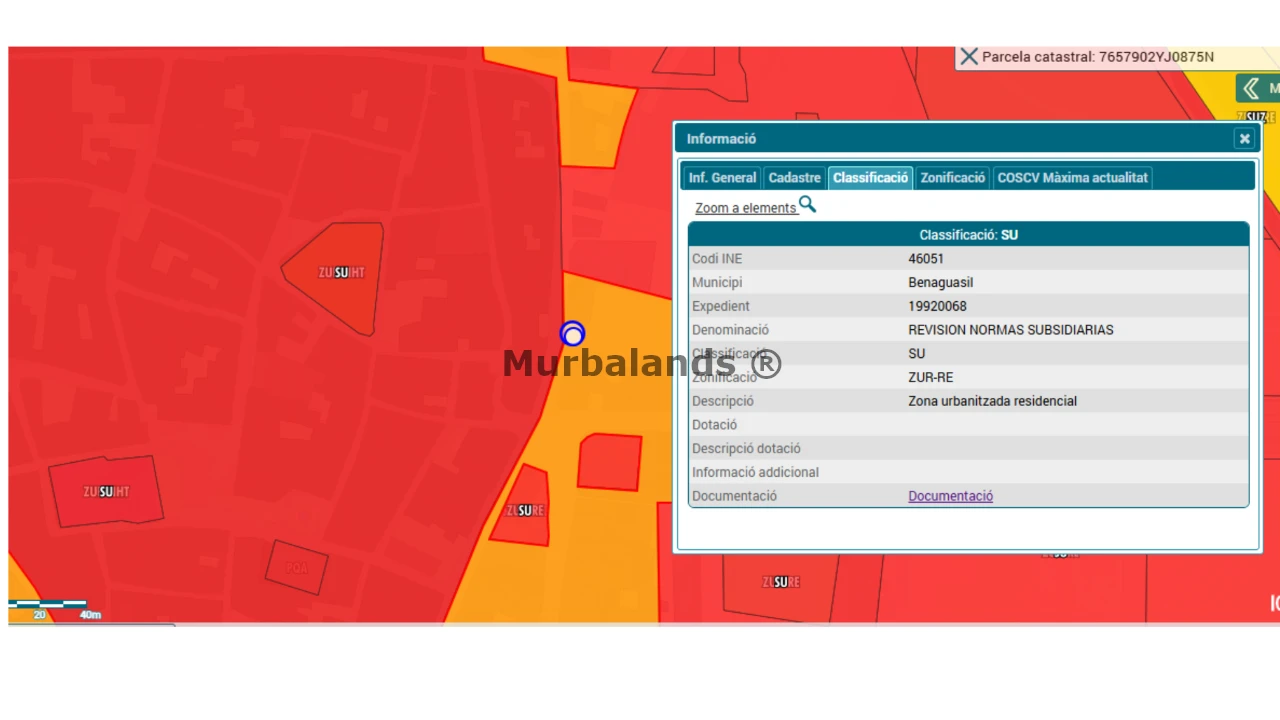The height and width of the screenshot is (720, 1280).
Task: Select the Classificació: SU header row
Action: click(x=968, y=235)
